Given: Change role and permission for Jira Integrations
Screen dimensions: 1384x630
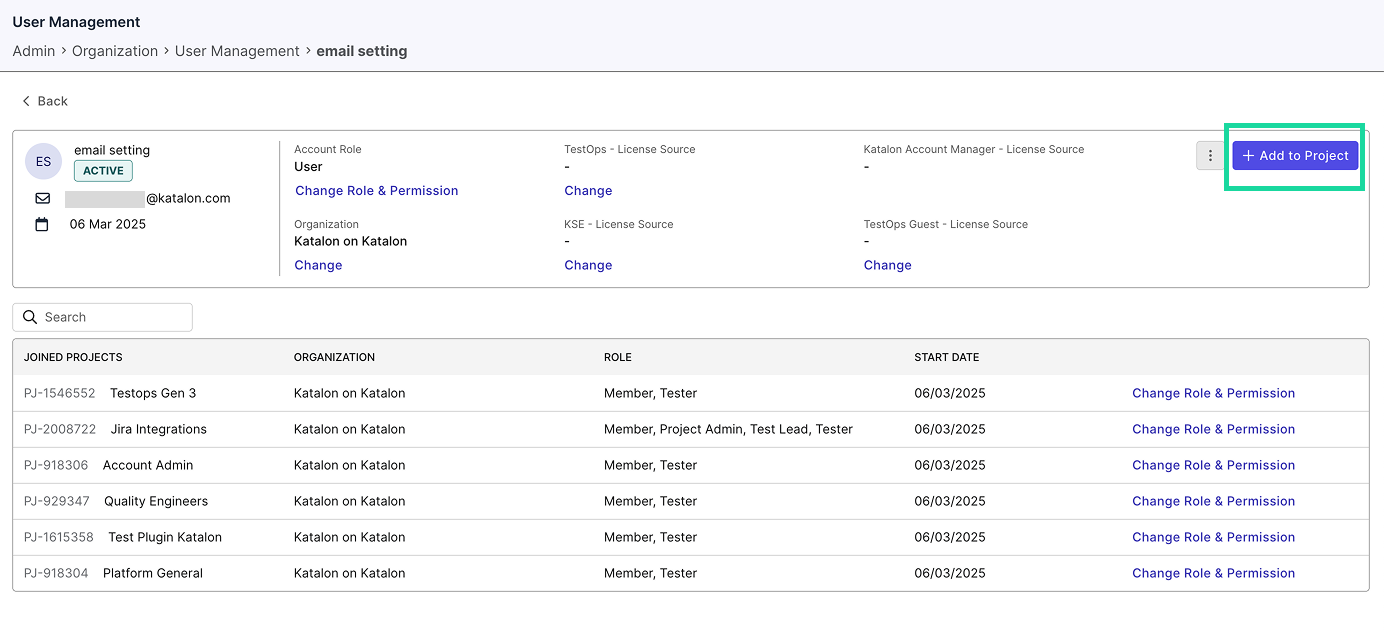Looking at the screenshot, I should click(x=1213, y=429).
